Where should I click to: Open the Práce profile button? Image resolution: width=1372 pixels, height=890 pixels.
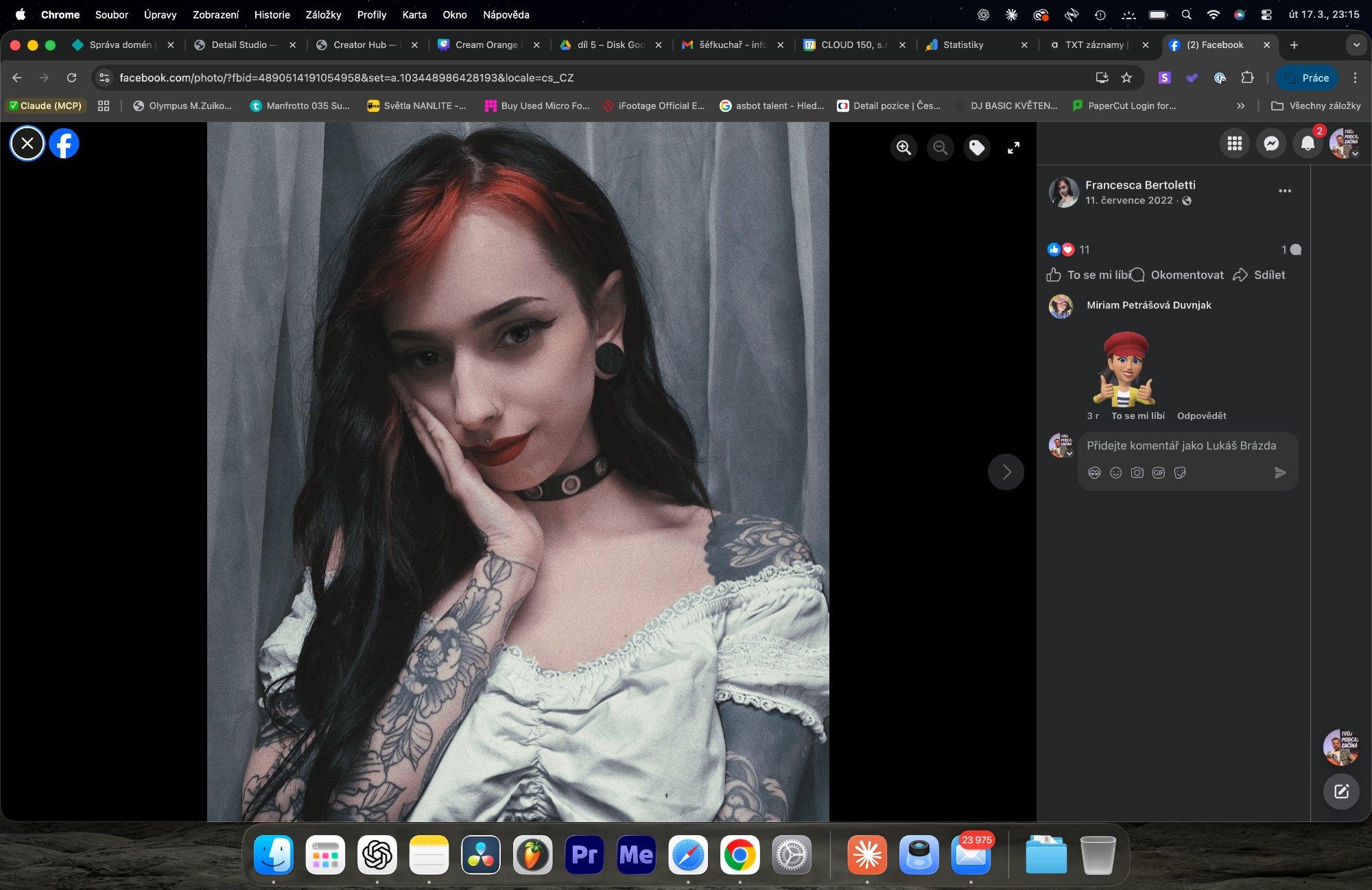pyautogui.click(x=1308, y=77)
